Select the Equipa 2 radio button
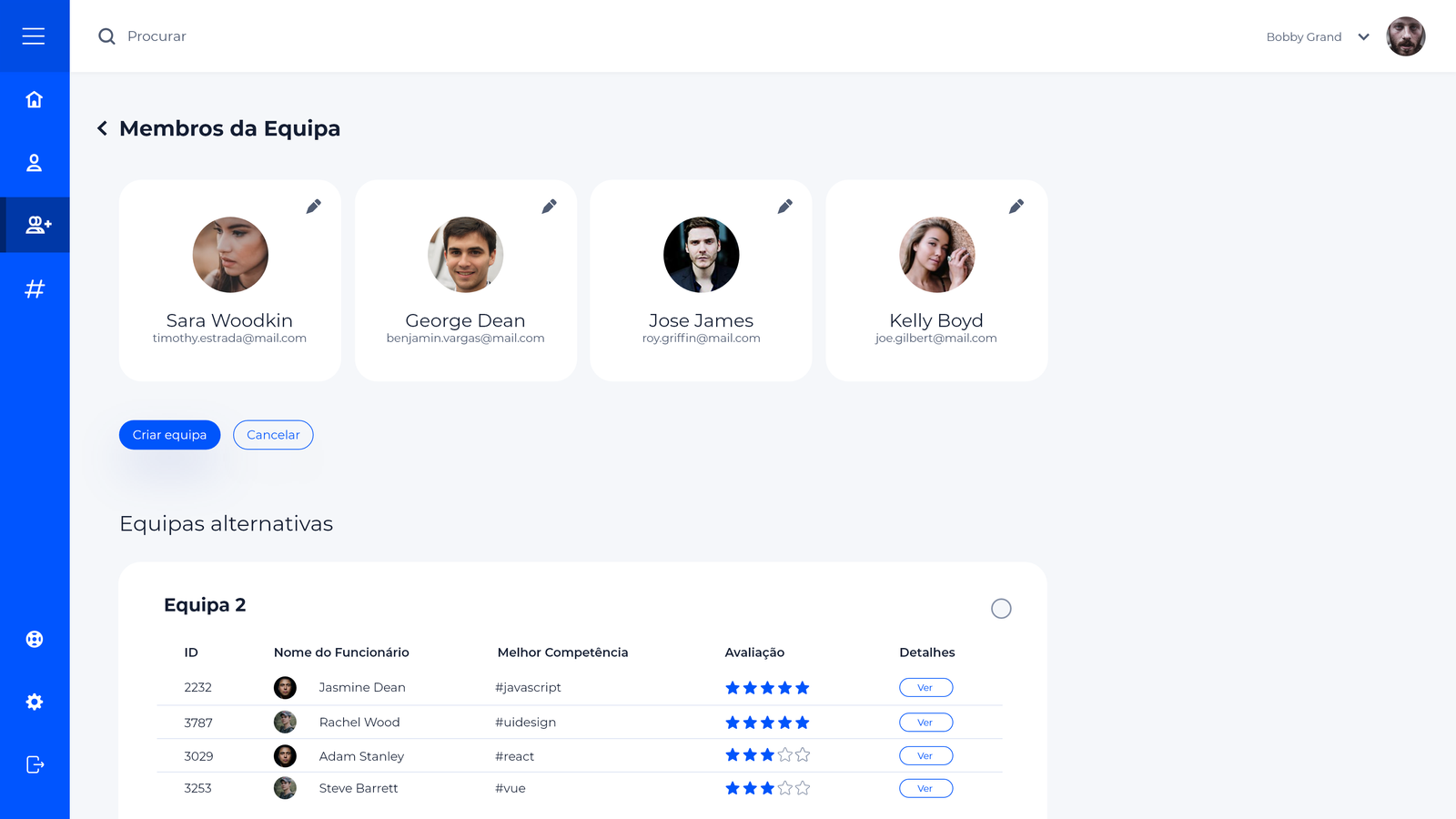This screenshot has height=819, width=1456. coord(1001,609)
